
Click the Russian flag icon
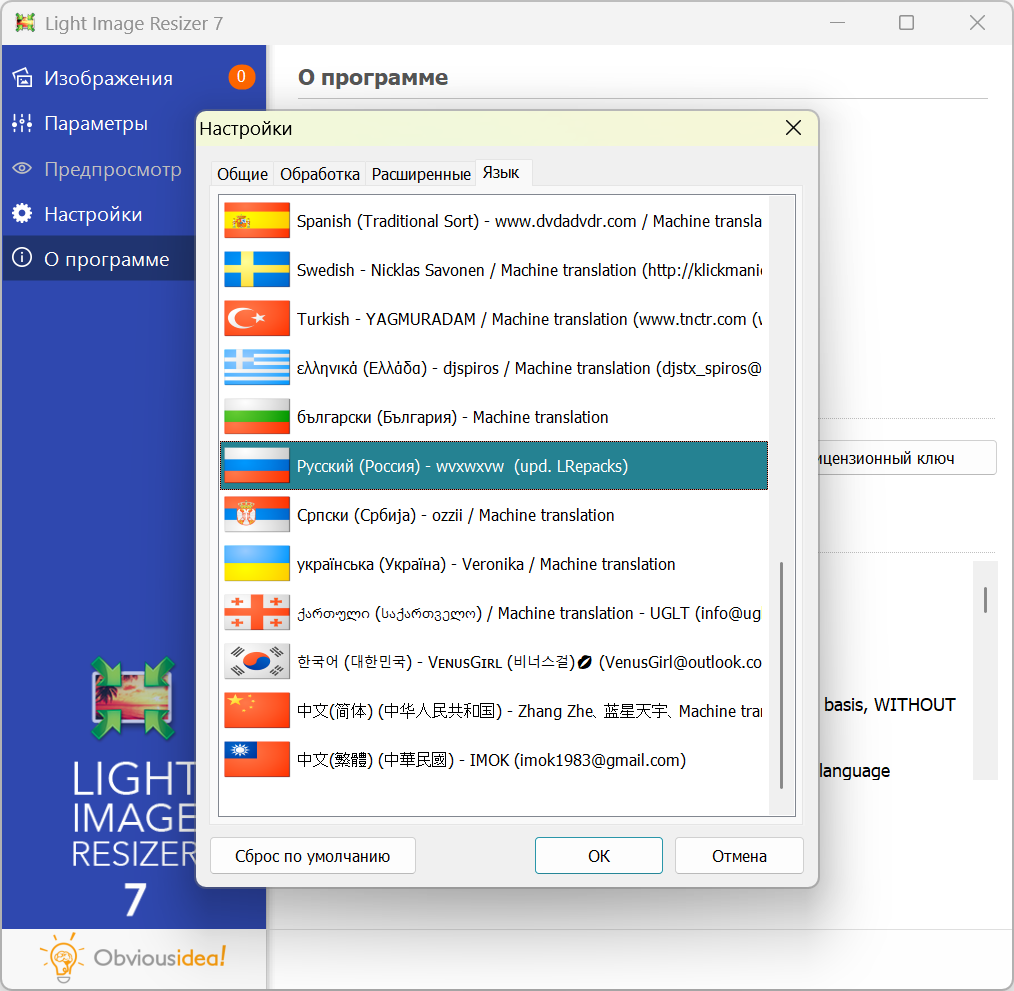(x=257, y=466)
